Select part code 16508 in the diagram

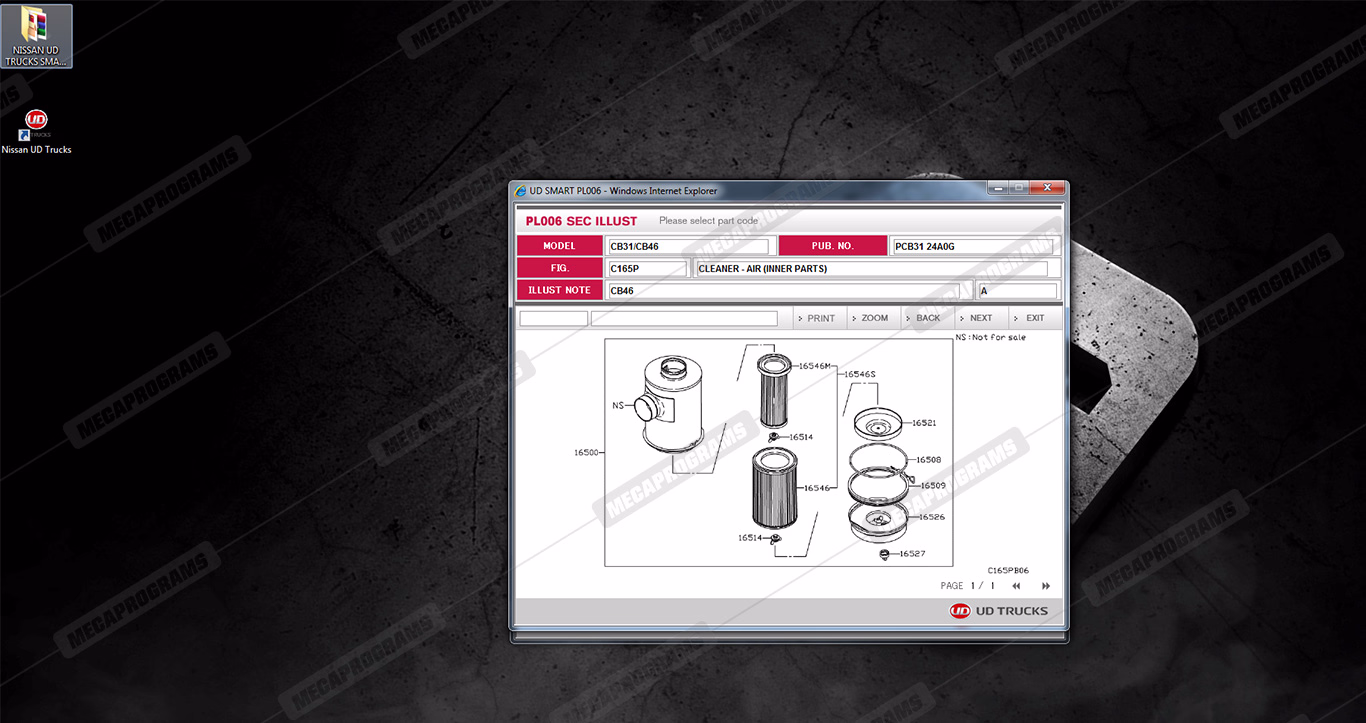[x=929, y=460]
